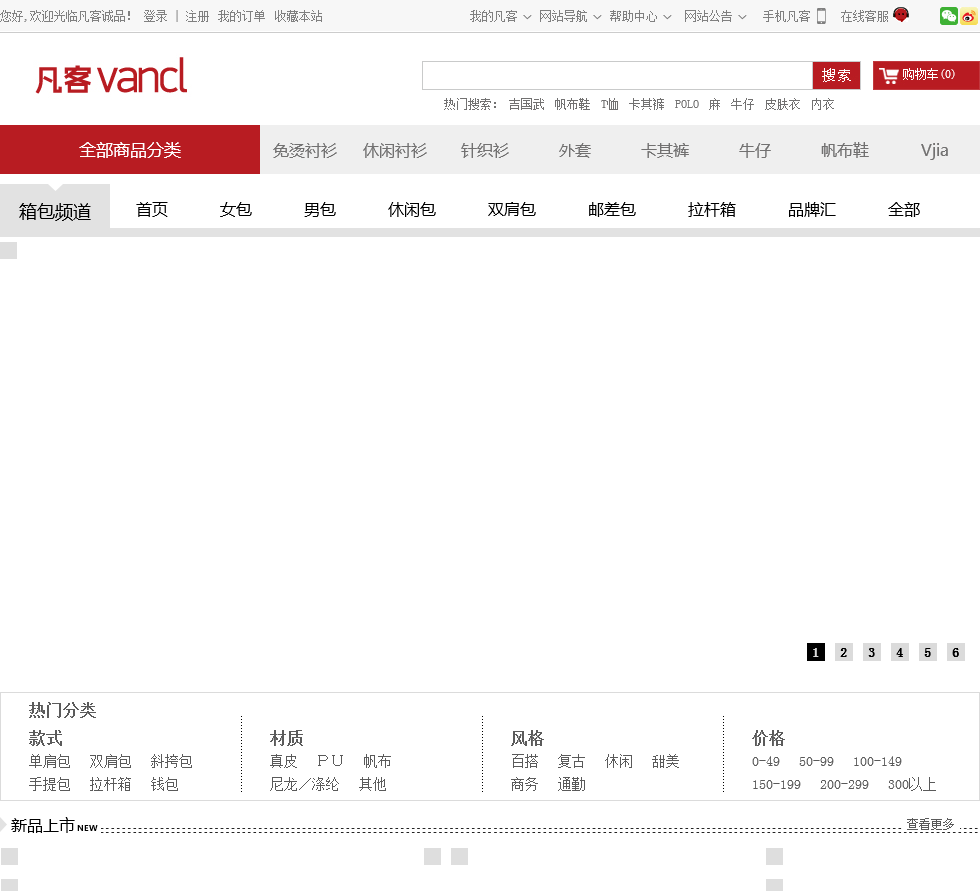Click the 注册 link
Viewport: 980px width, 891px height.
pyautogui.click(x=197, y=16)
